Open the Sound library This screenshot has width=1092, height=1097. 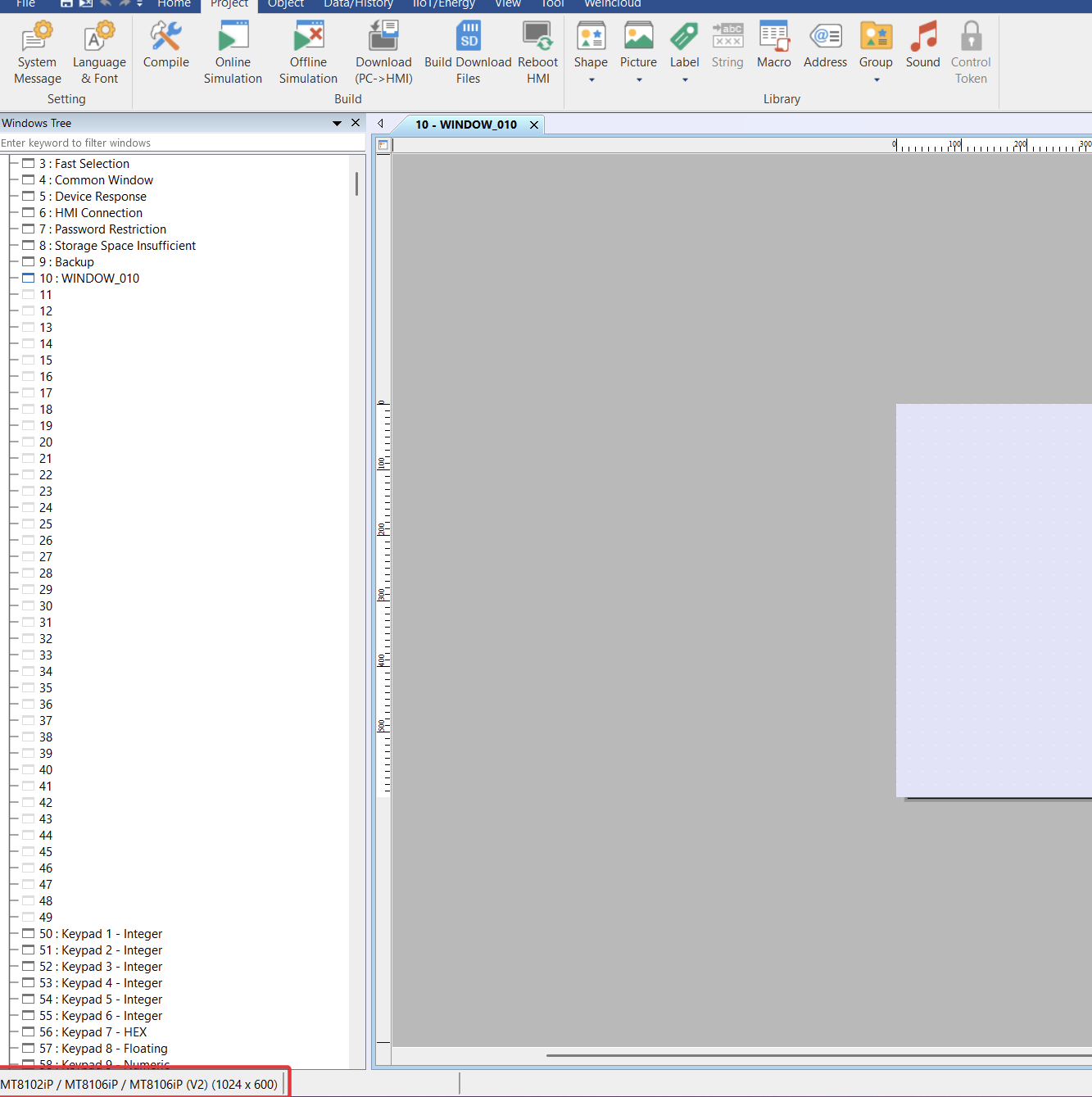pos(922,38)
